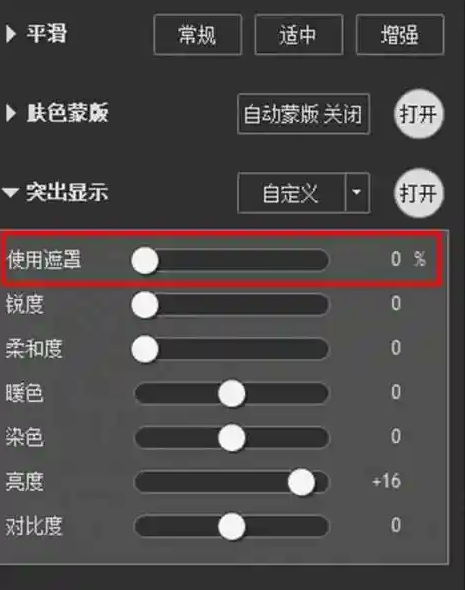Viewport: 465px width, 590px height.
Task: Expand the 平滑 section triangle
Action: [x=11, y=34]
